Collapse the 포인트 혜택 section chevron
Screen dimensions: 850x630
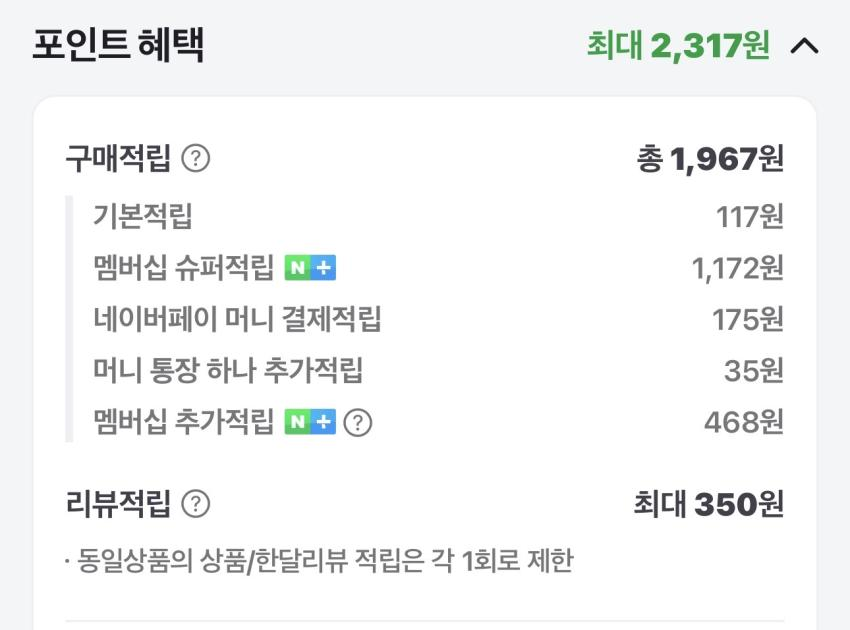pos(804,46)
